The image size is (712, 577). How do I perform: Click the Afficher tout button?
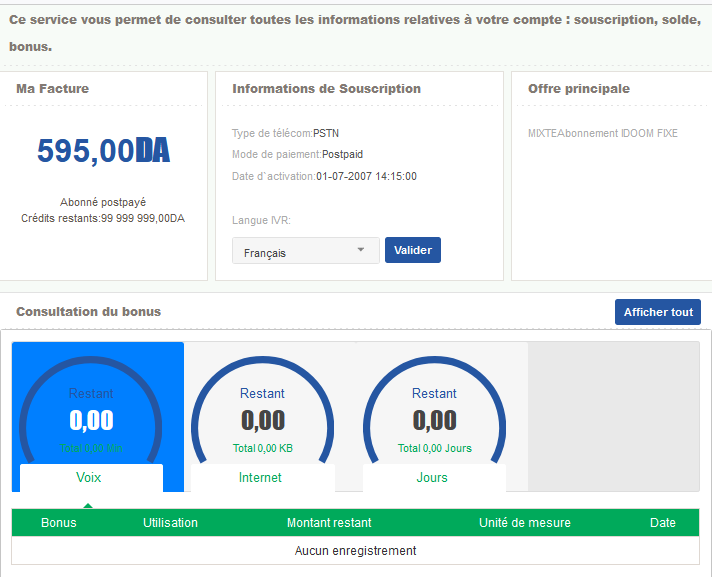coord(657,312)
